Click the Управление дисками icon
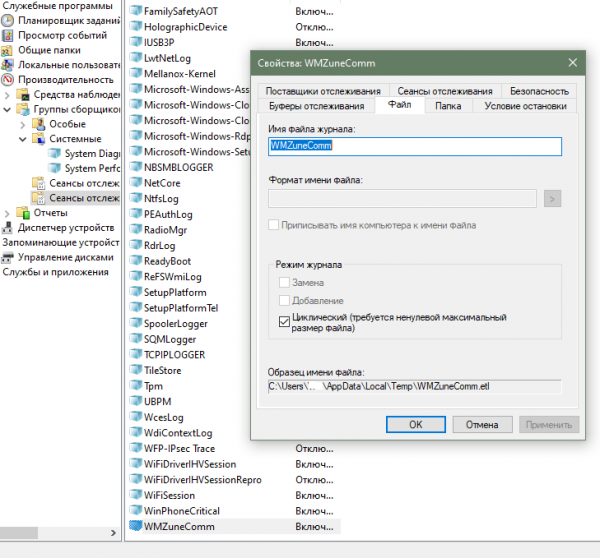Screen dimensions: 600x558 (x=9, y=257)
